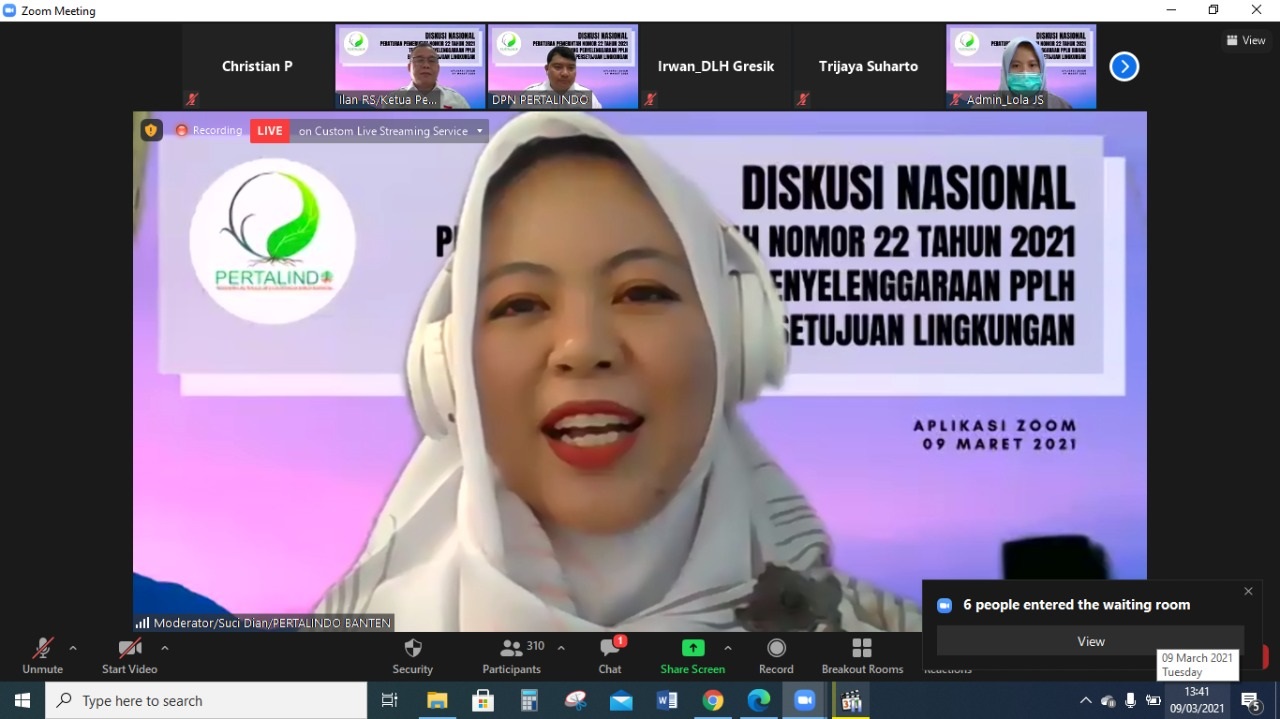Viewport: 1280px width, 719px height.
Task: Open the View layout menu
Action: 1245,40
